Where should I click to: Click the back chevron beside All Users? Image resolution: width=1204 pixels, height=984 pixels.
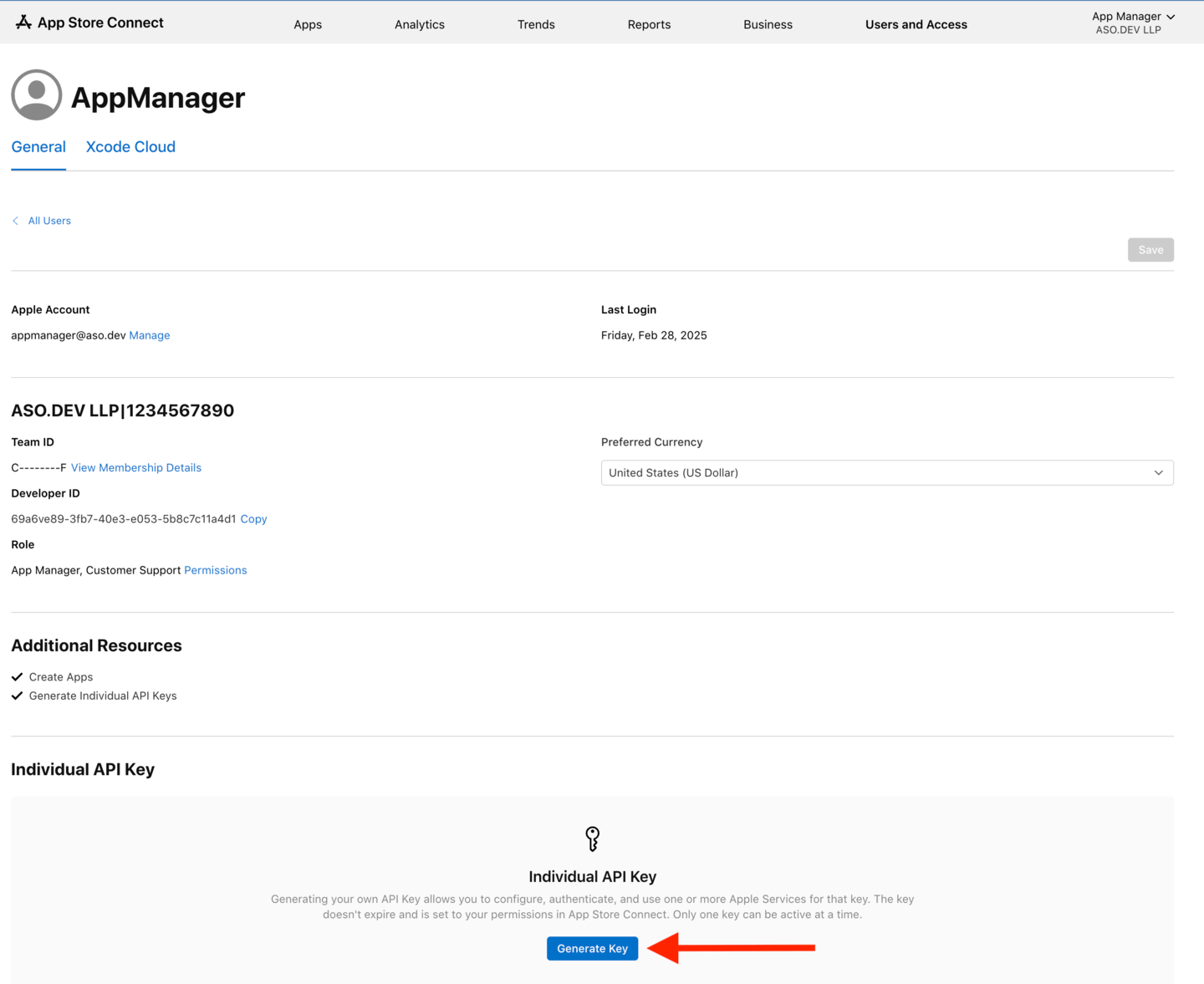[16, 221]
